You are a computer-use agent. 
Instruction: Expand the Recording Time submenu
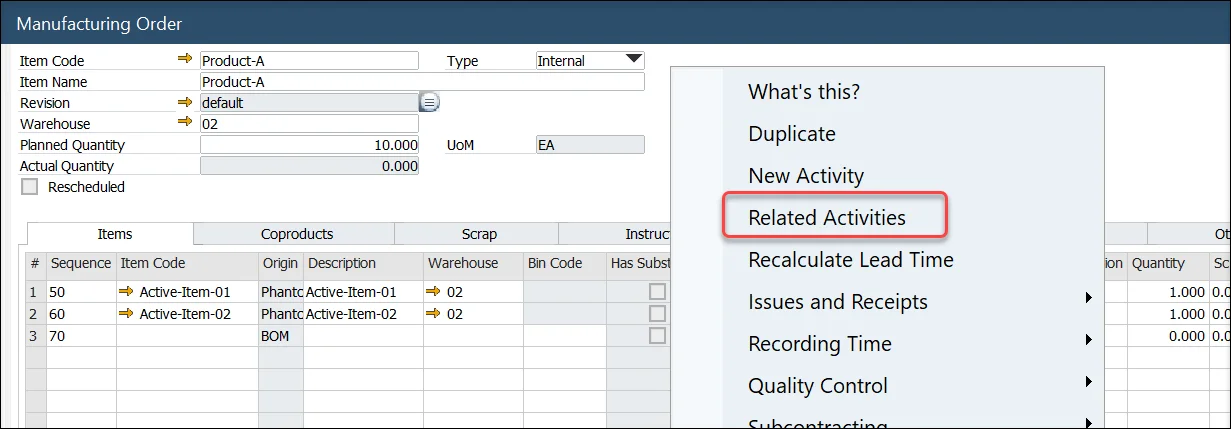point(1087,344)
